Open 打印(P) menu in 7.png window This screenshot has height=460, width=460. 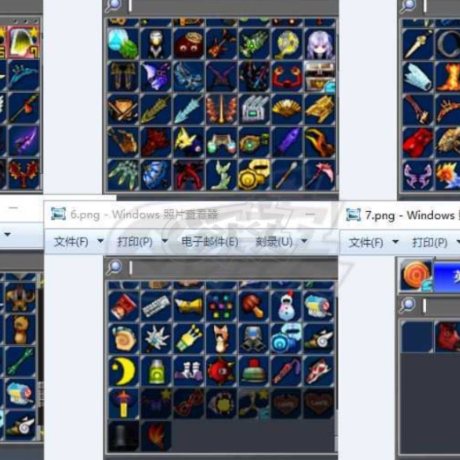(430, 242)
